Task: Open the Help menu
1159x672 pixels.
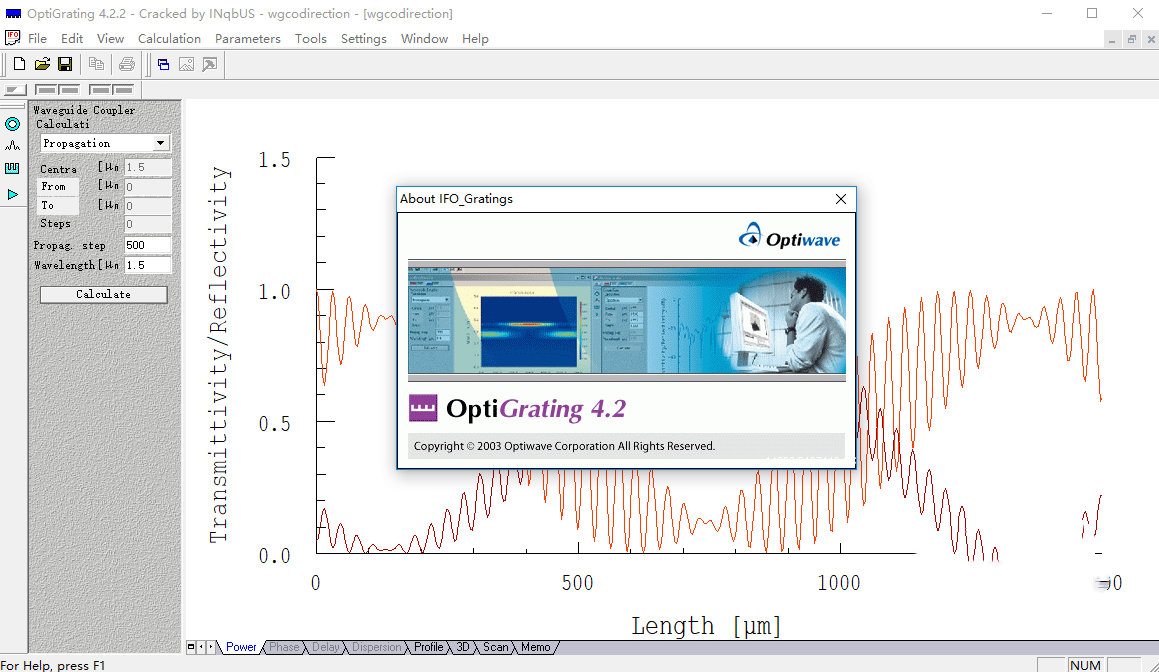Action: pos(475,38)
